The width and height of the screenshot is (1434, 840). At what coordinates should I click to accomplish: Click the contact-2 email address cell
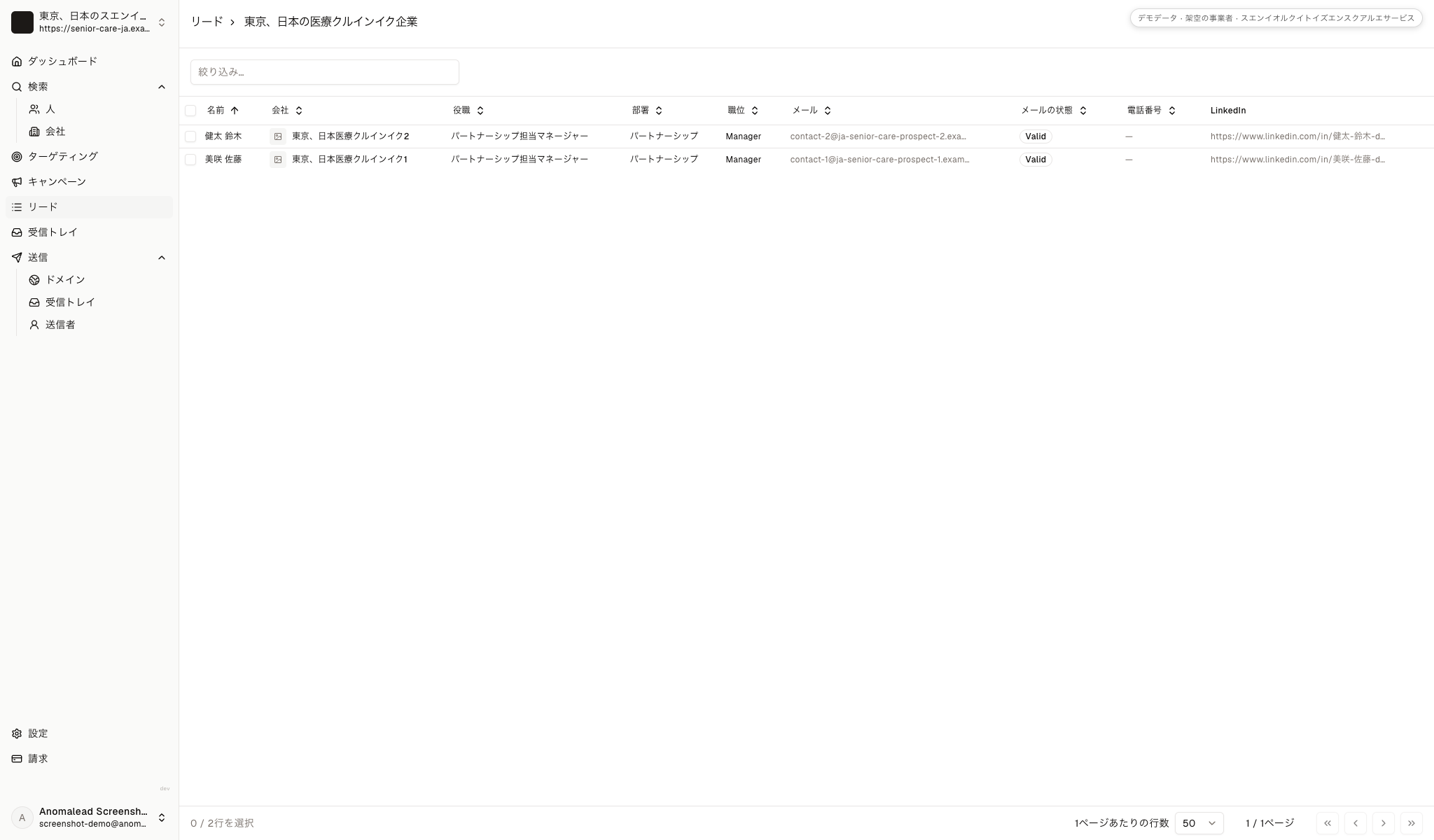pyautogui.click(x=878, y=136)
